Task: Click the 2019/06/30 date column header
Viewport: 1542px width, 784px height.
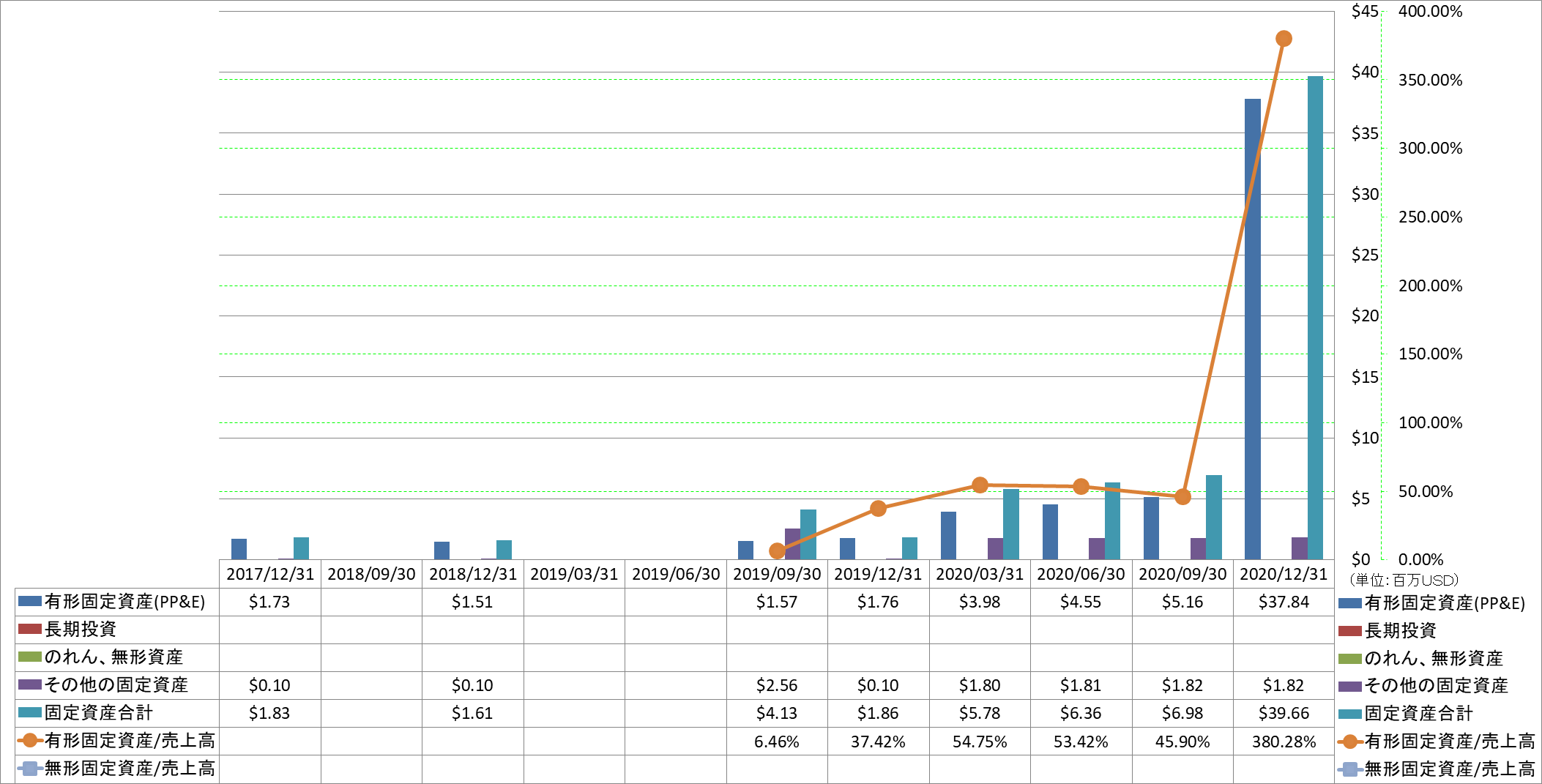Action: pos(675,574)
